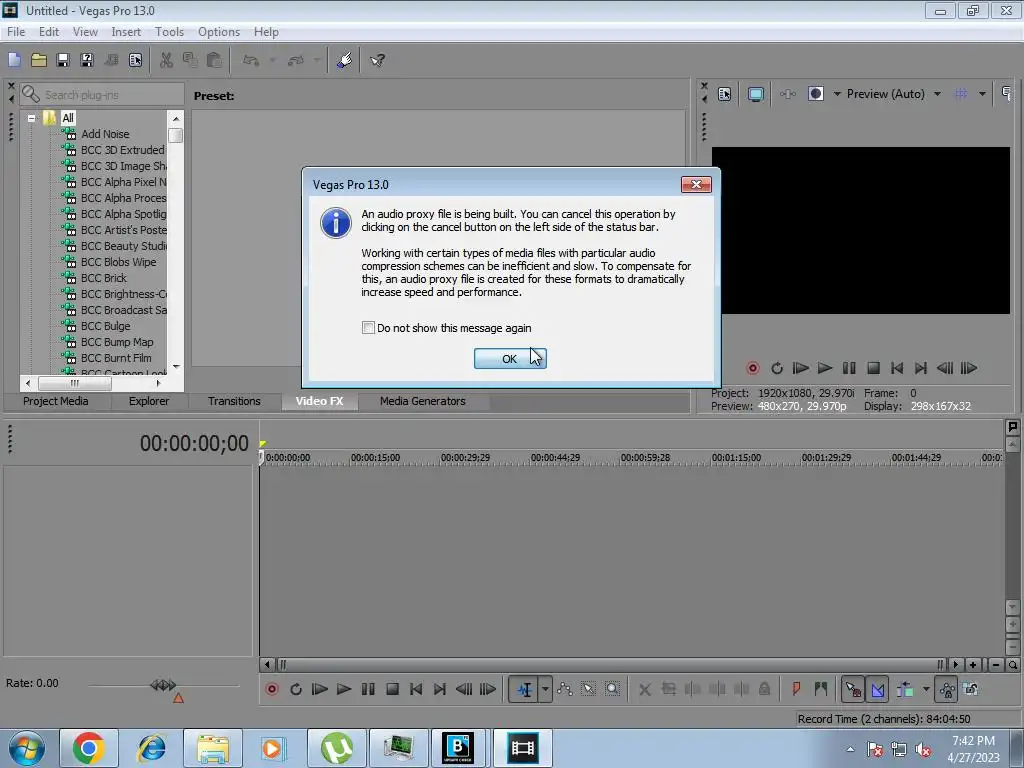Click the Stop button in timeline transport

[392, 689]
